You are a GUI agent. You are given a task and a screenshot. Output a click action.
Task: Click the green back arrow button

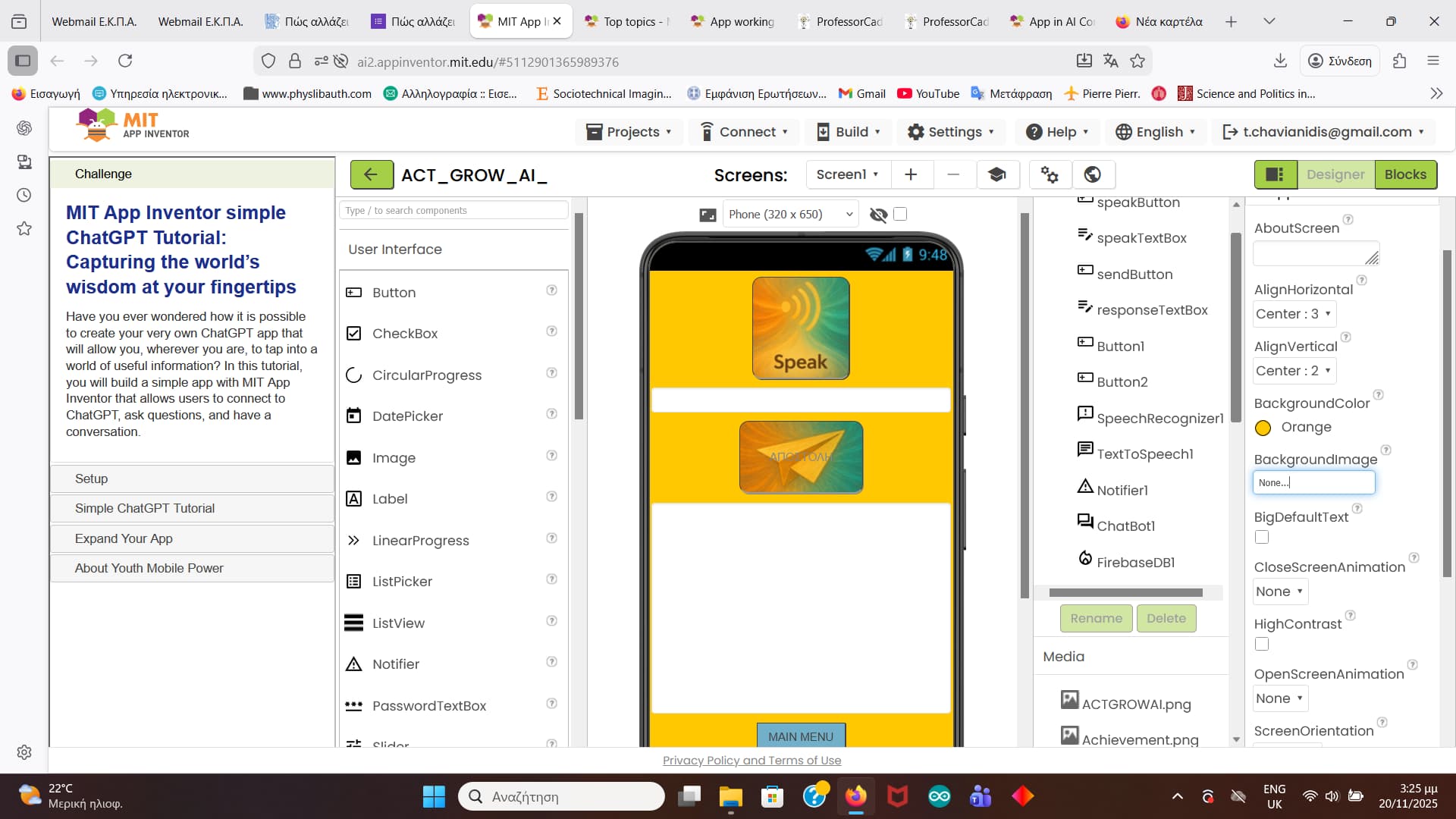(x=371, y=174)
